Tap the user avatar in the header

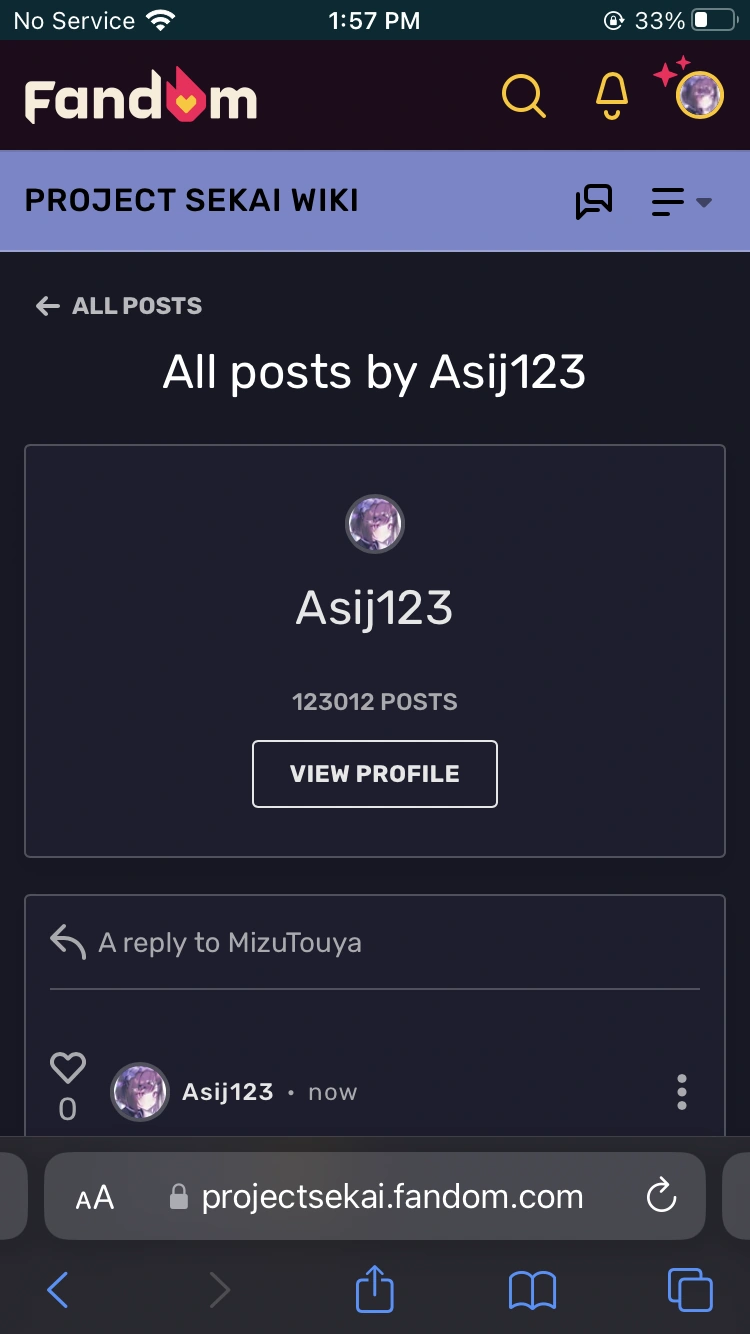coord(699,96)
